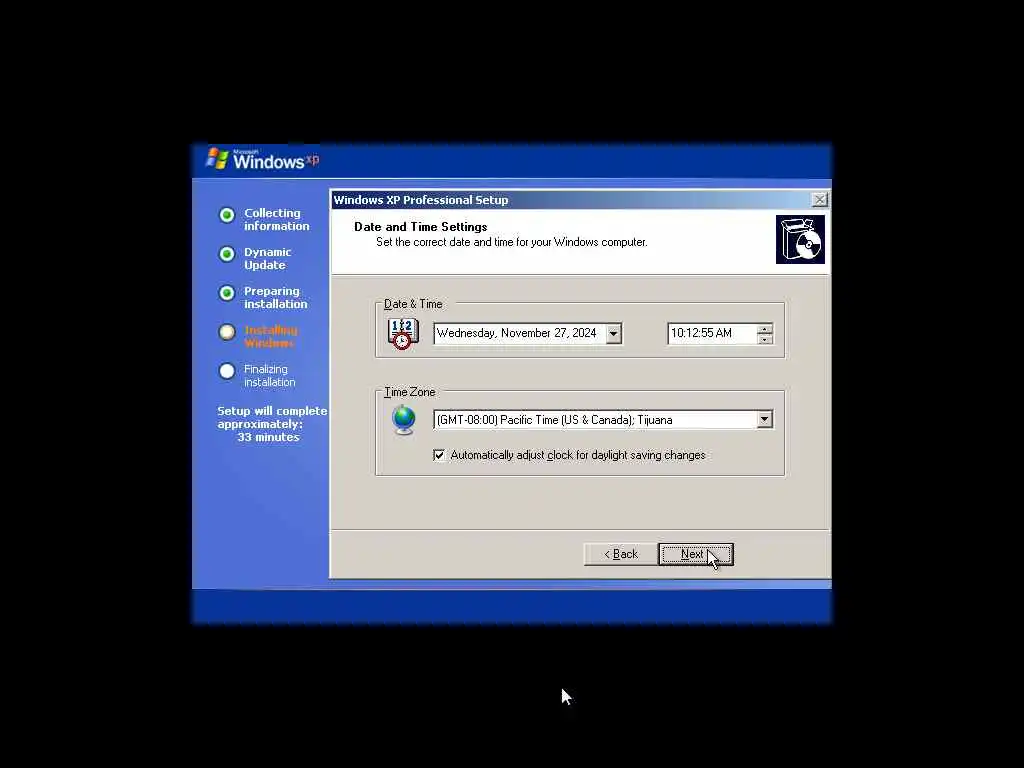
Task: Increase time with up spinner arrow
Action: click(764, 328)
